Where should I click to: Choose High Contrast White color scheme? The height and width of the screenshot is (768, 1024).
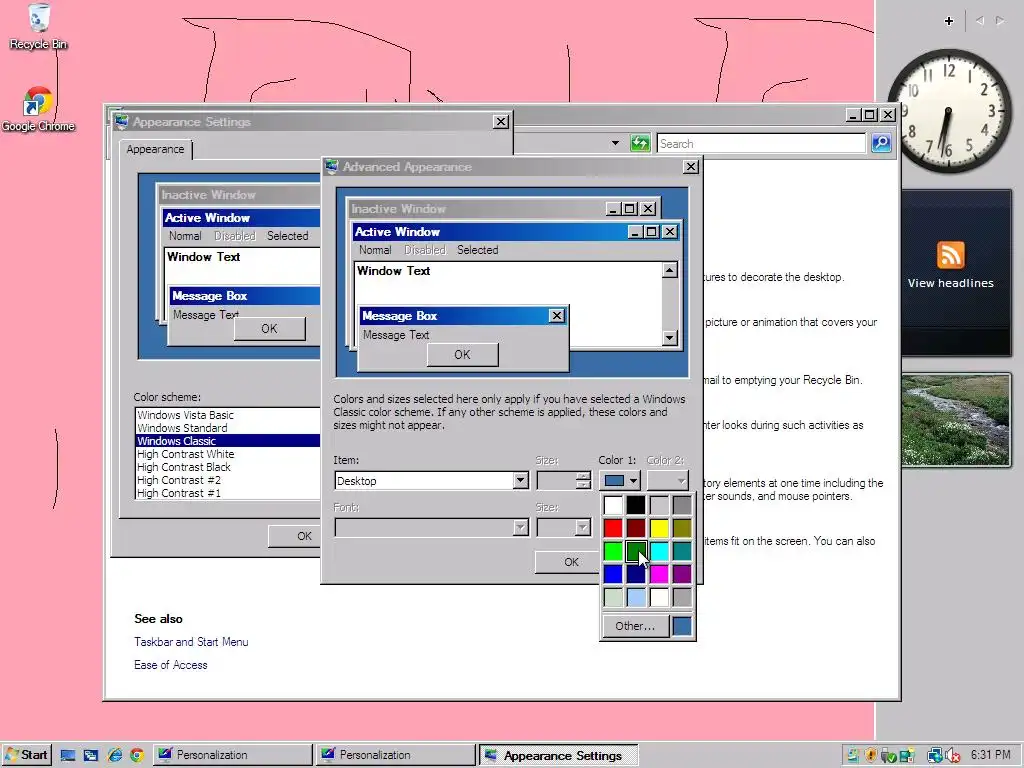228,454
